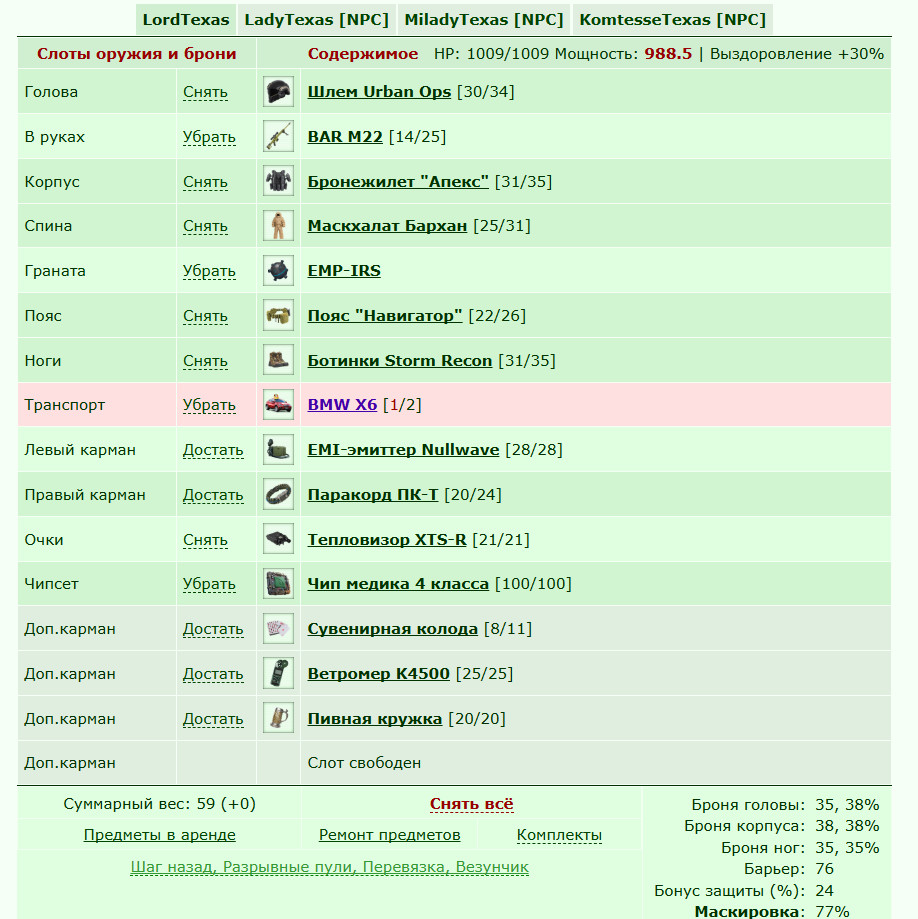Open the MiladyTexas [NPC] tab

[484, 19]
